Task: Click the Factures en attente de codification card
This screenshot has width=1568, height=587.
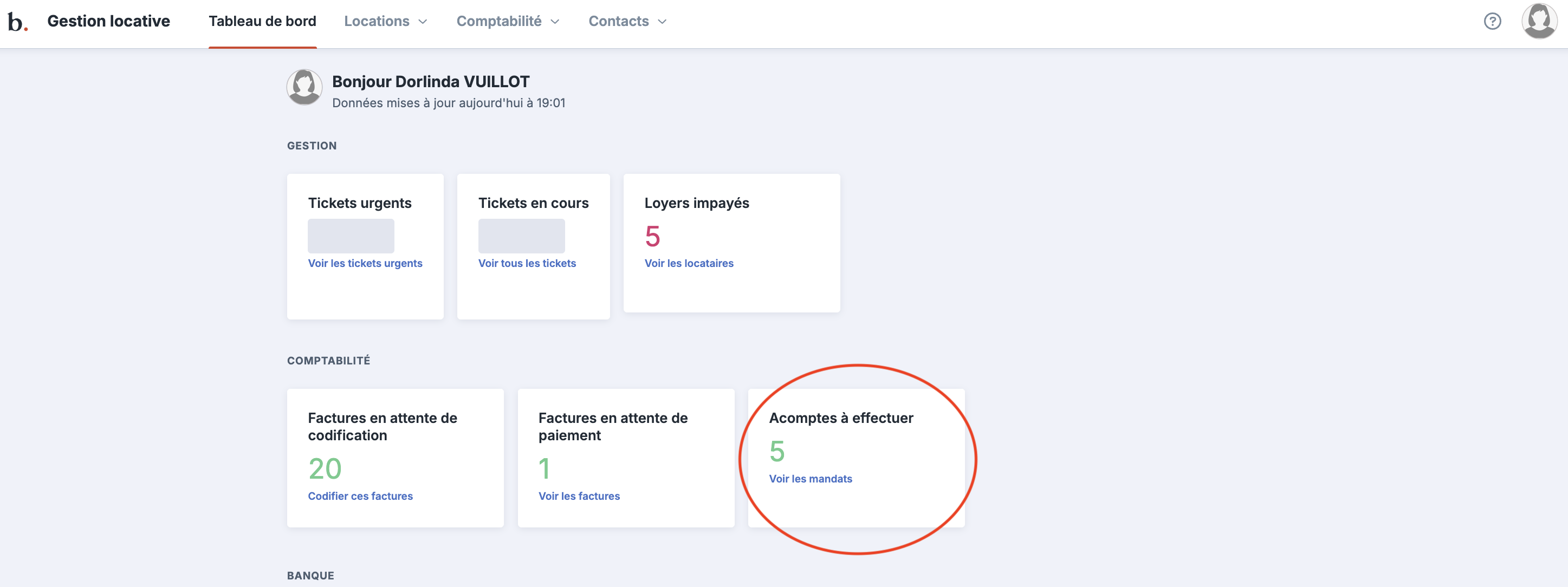Action: [394, 458]
